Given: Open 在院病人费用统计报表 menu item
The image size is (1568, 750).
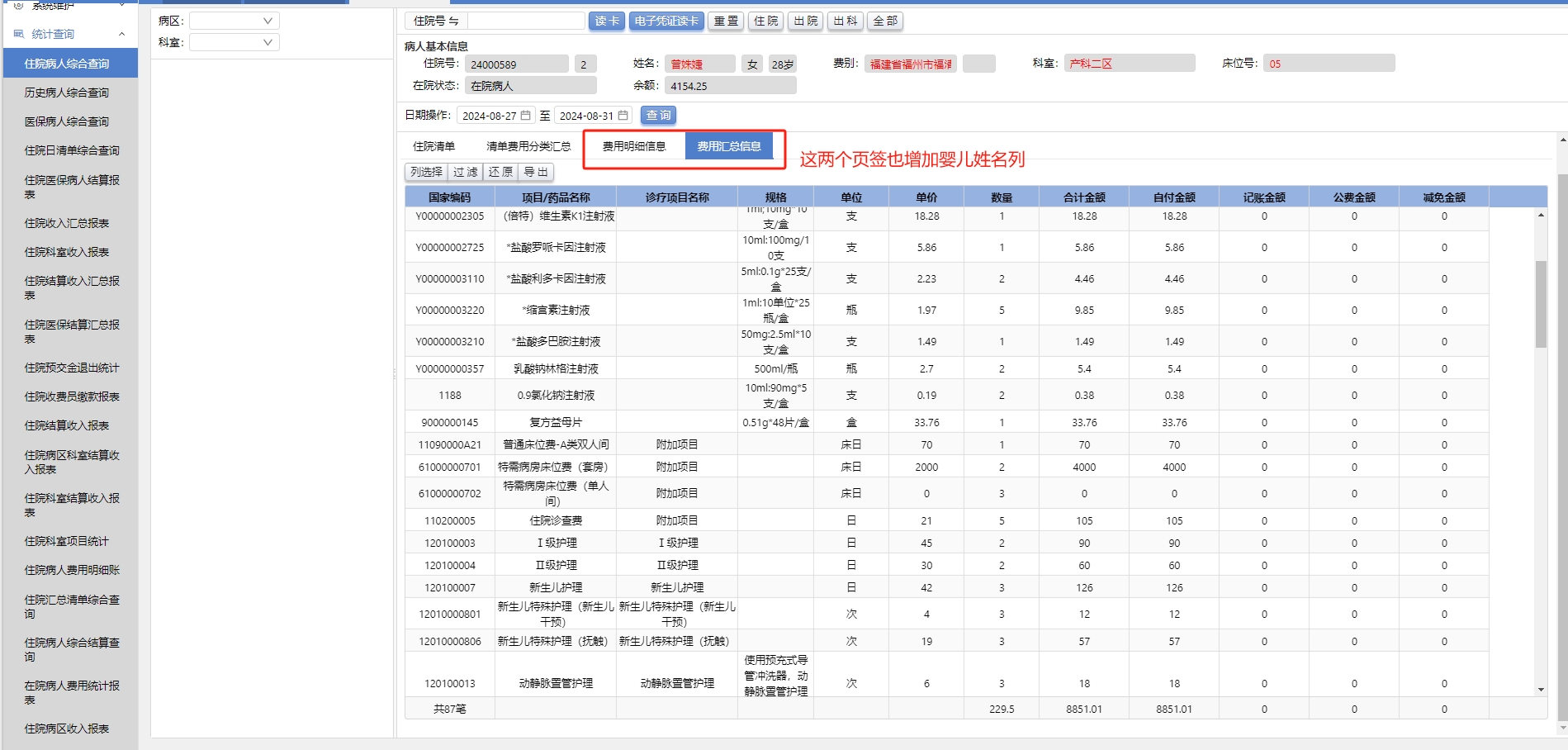Looking at the screenshot, I should coord(70,692).
